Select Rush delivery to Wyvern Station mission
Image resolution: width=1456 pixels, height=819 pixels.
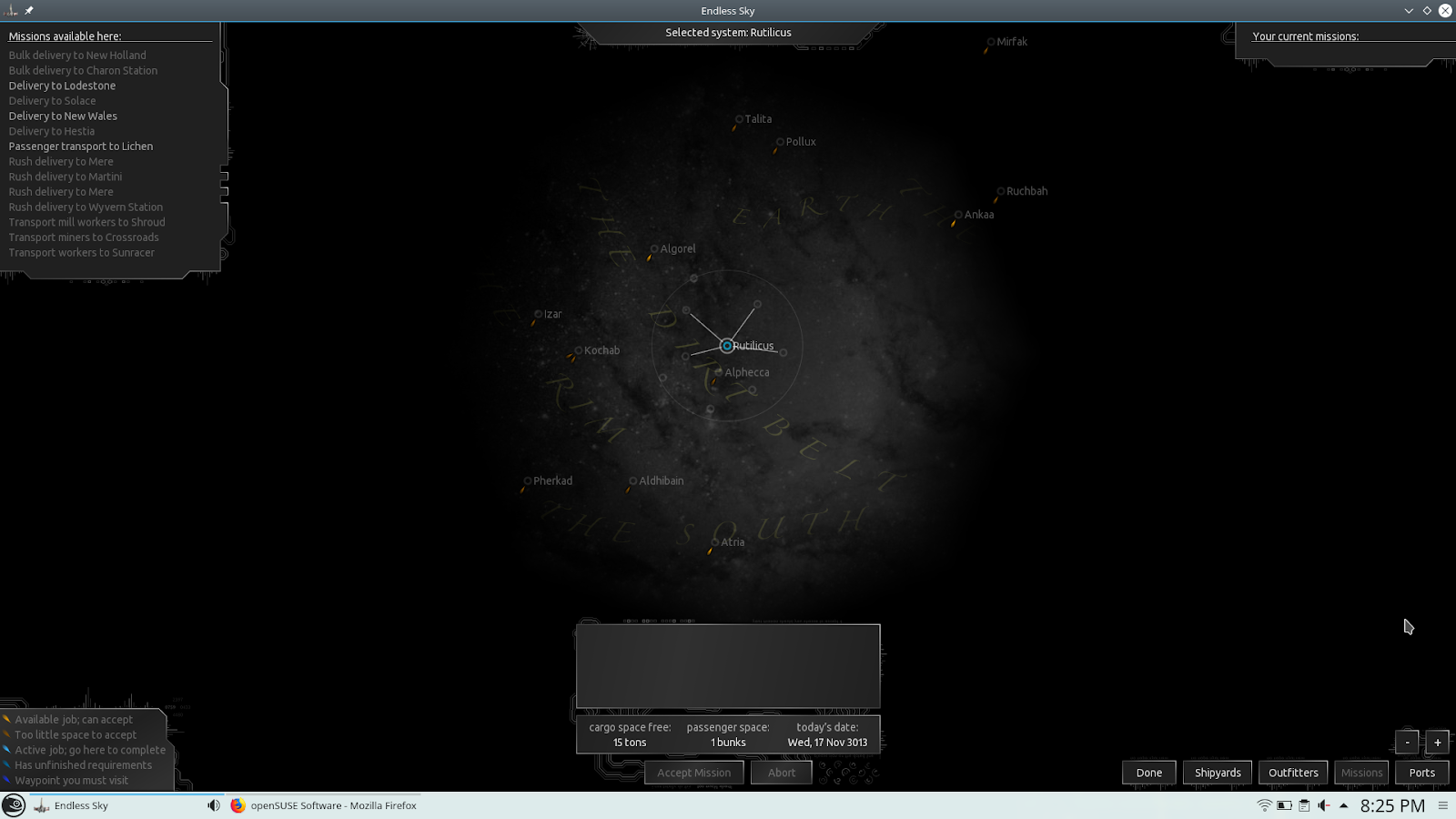pyautogui.click(x=86, y=207)
